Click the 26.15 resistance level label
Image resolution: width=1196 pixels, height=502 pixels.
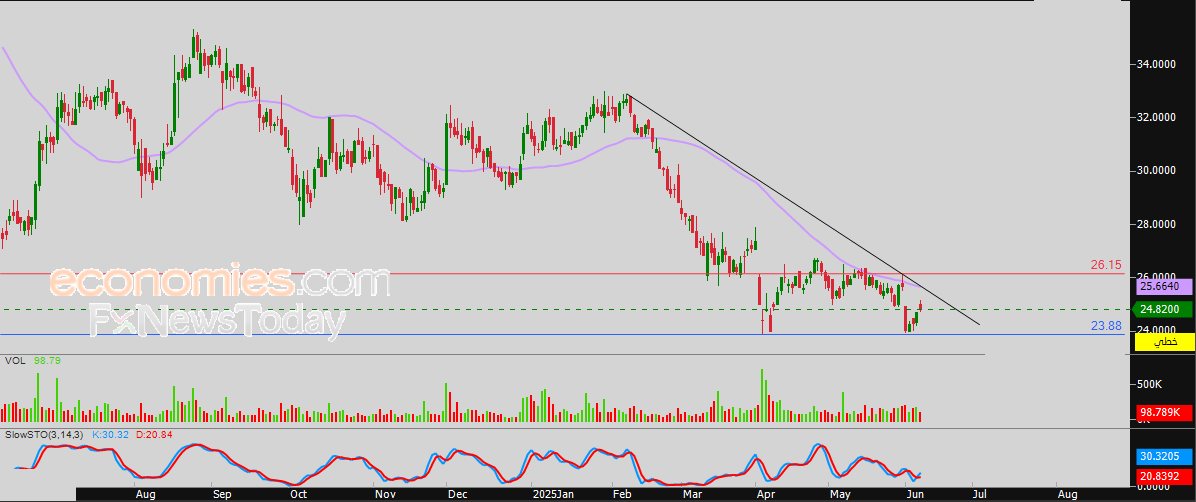1105,265
